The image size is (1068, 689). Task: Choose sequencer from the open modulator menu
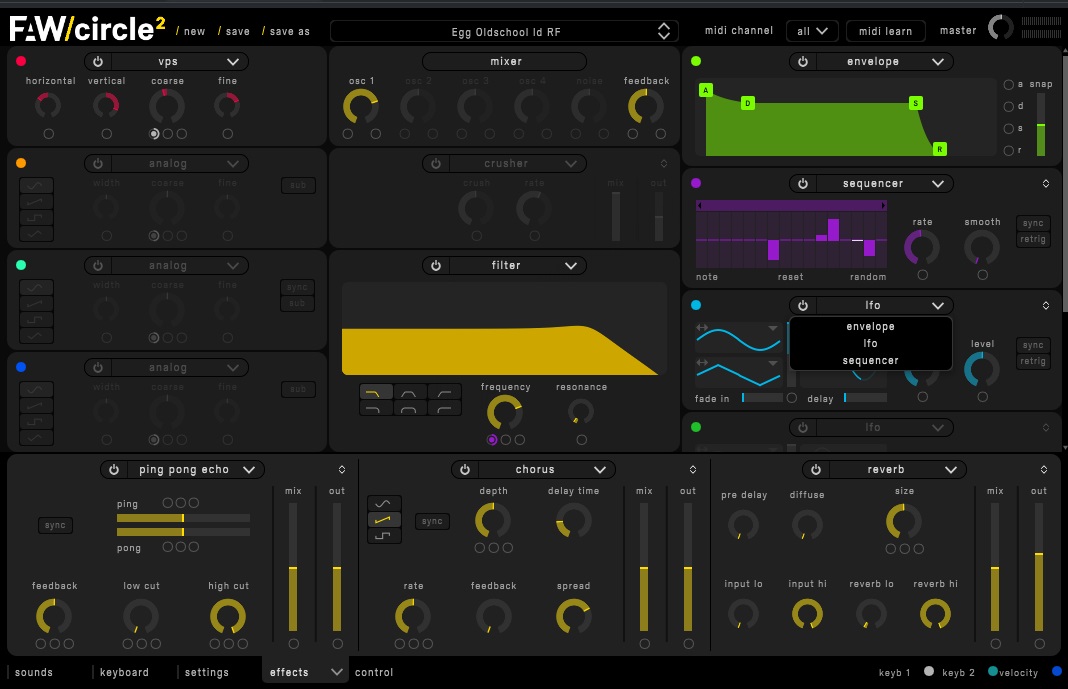(870, 359)
